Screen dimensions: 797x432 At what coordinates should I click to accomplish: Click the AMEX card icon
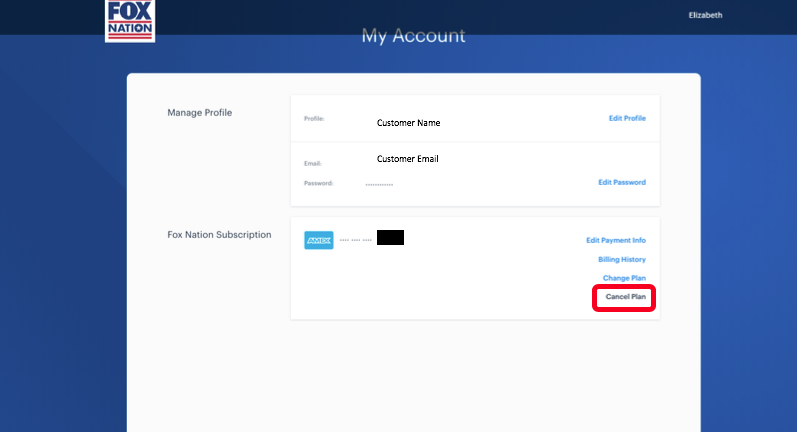(x=318, y=240)
